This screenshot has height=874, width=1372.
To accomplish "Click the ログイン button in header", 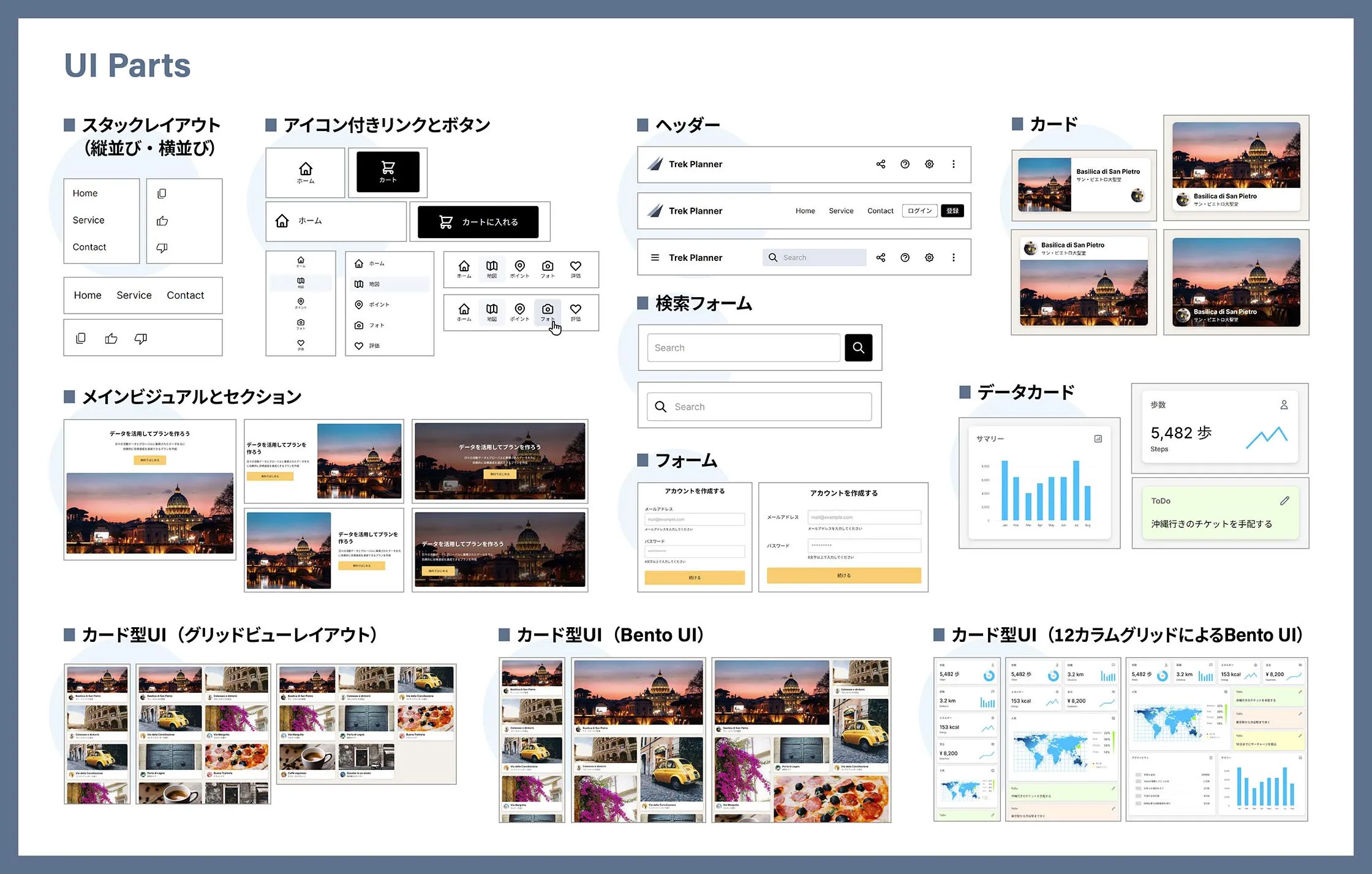I will 919,211.
